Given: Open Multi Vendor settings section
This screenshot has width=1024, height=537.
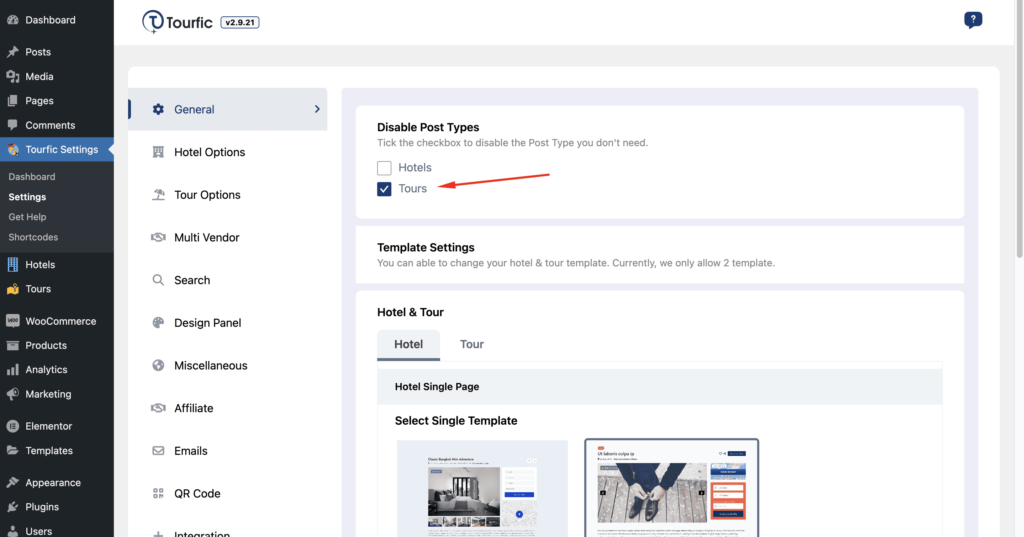Looking at the screenshot, I should (227, 237).
